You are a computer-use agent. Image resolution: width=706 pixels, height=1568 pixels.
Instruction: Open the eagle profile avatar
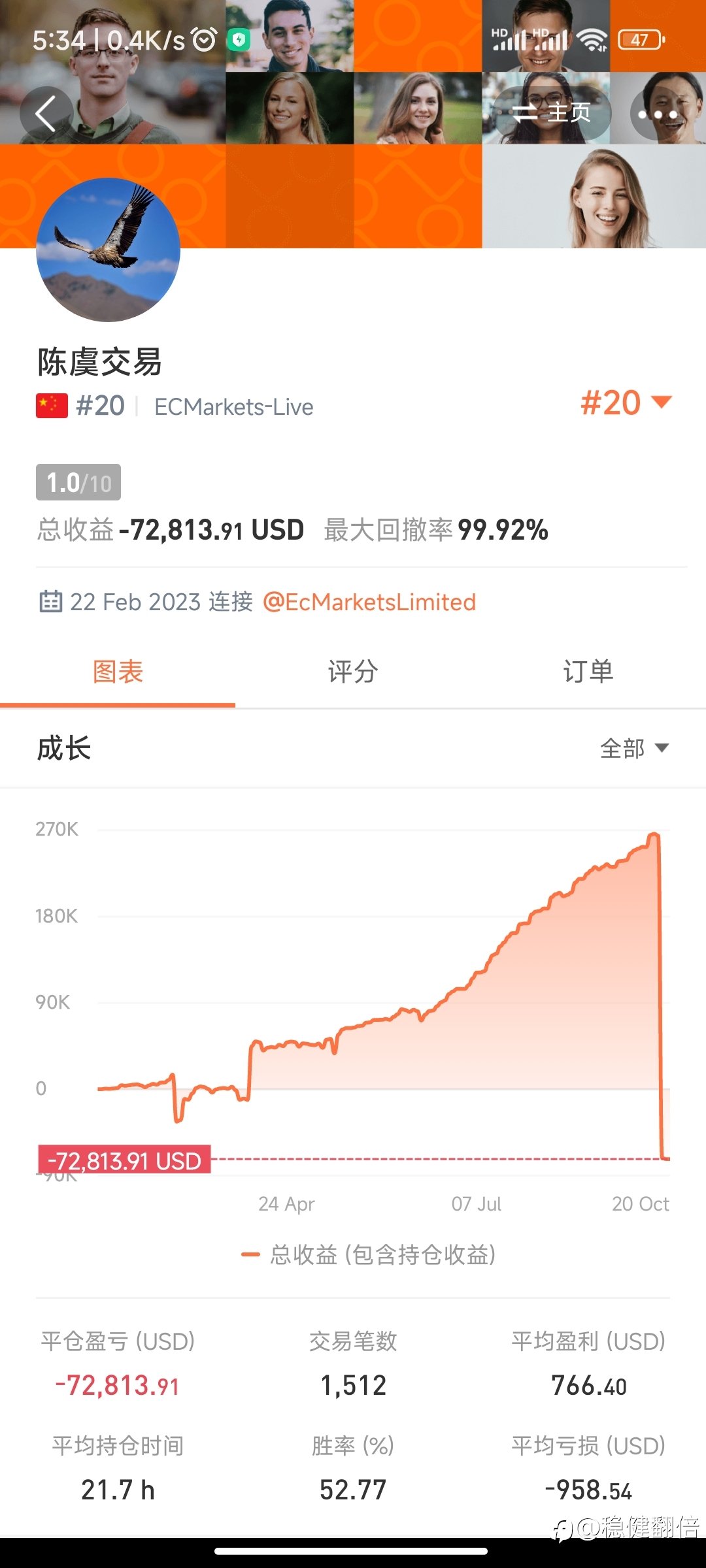108,250
